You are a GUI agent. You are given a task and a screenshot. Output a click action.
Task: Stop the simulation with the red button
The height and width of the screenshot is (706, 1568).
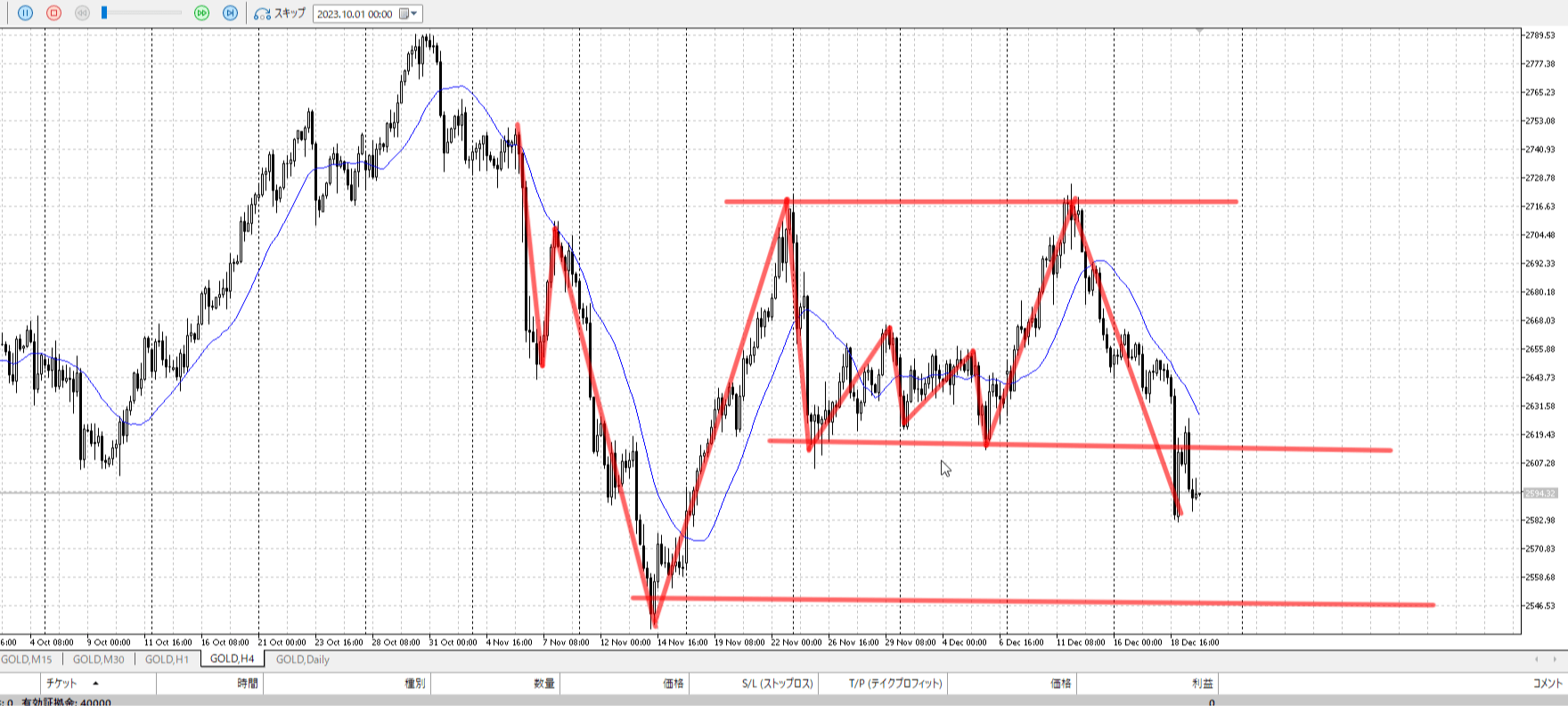53,13
